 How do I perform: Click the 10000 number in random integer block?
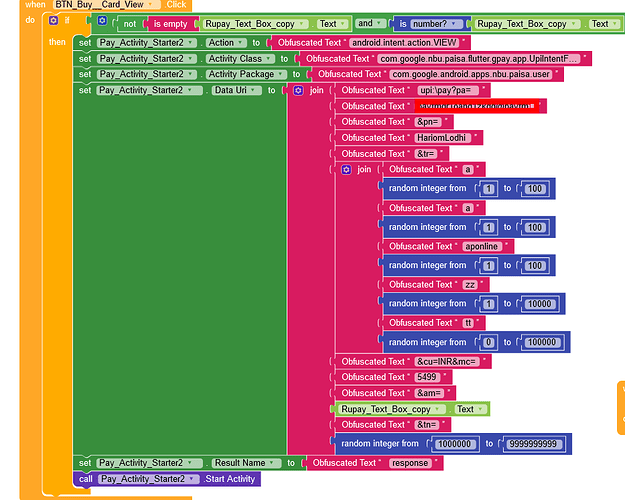541,303
